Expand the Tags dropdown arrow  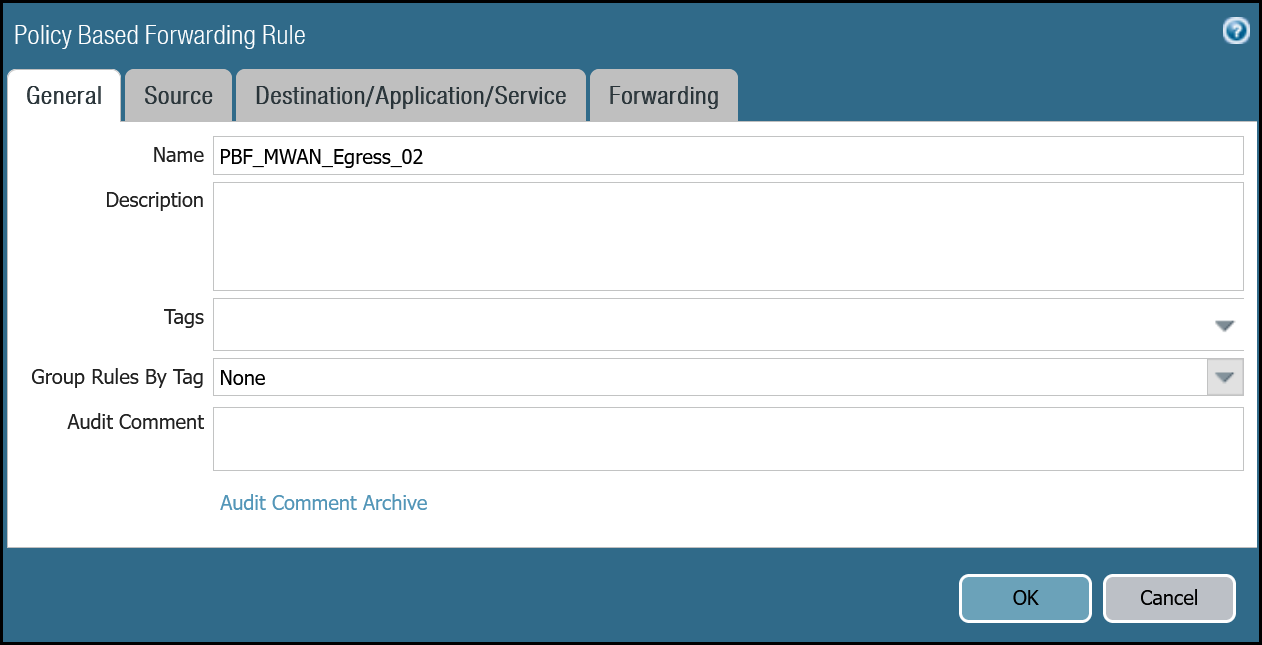(x=1225, y=326)
